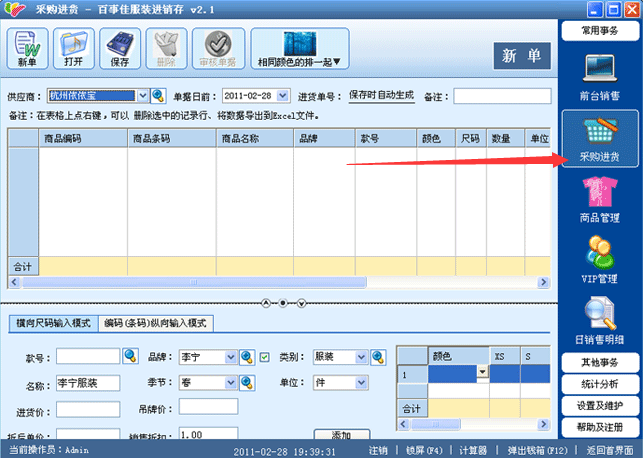Viewport: 643px width, 458px height.
Task: Click the 进货价 input field
Action: pyautogui.click(x=88, y=409)
